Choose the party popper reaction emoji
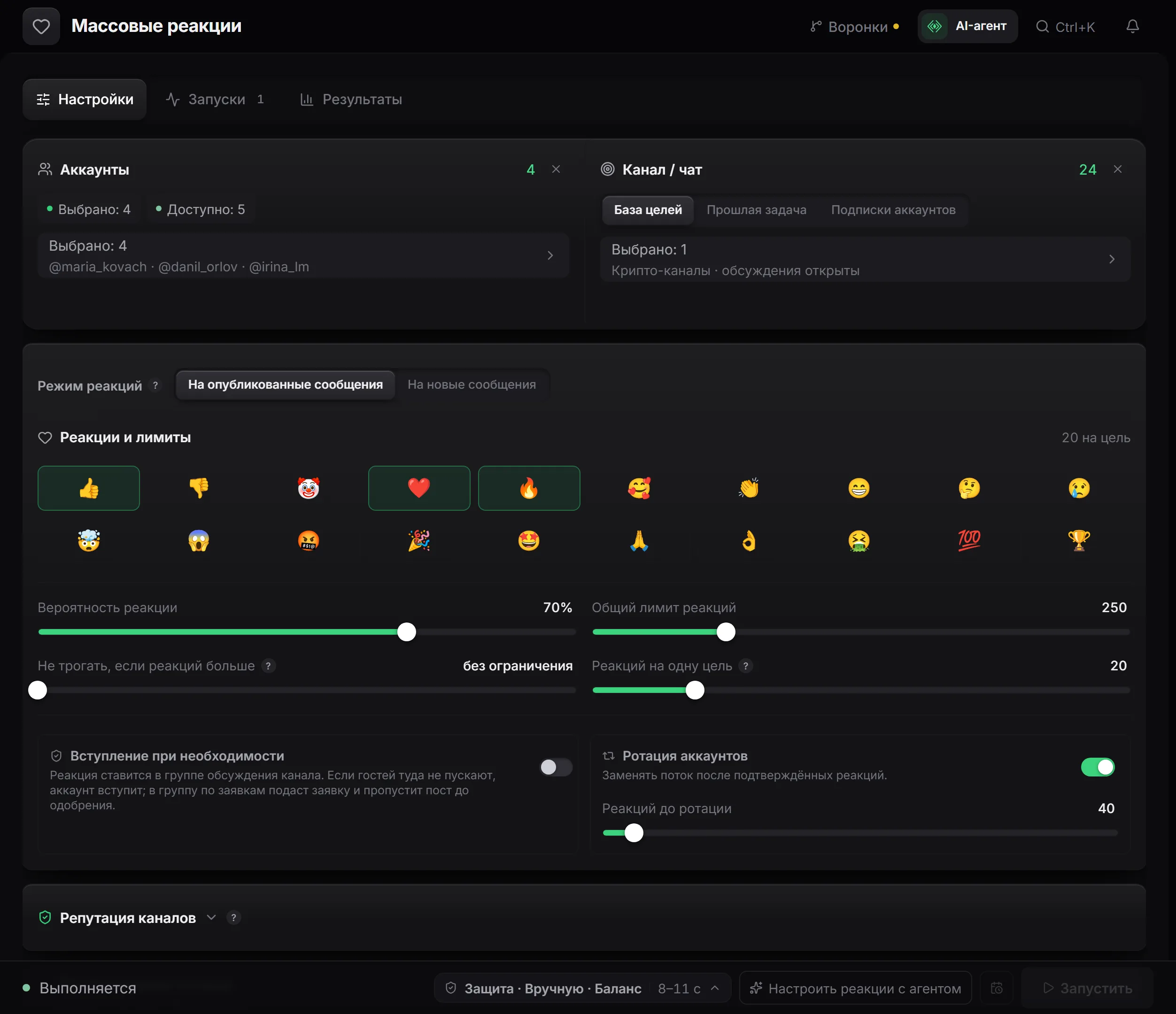Image resolution: width=1176 pixels, height=1014 pixels. (419, 541)
